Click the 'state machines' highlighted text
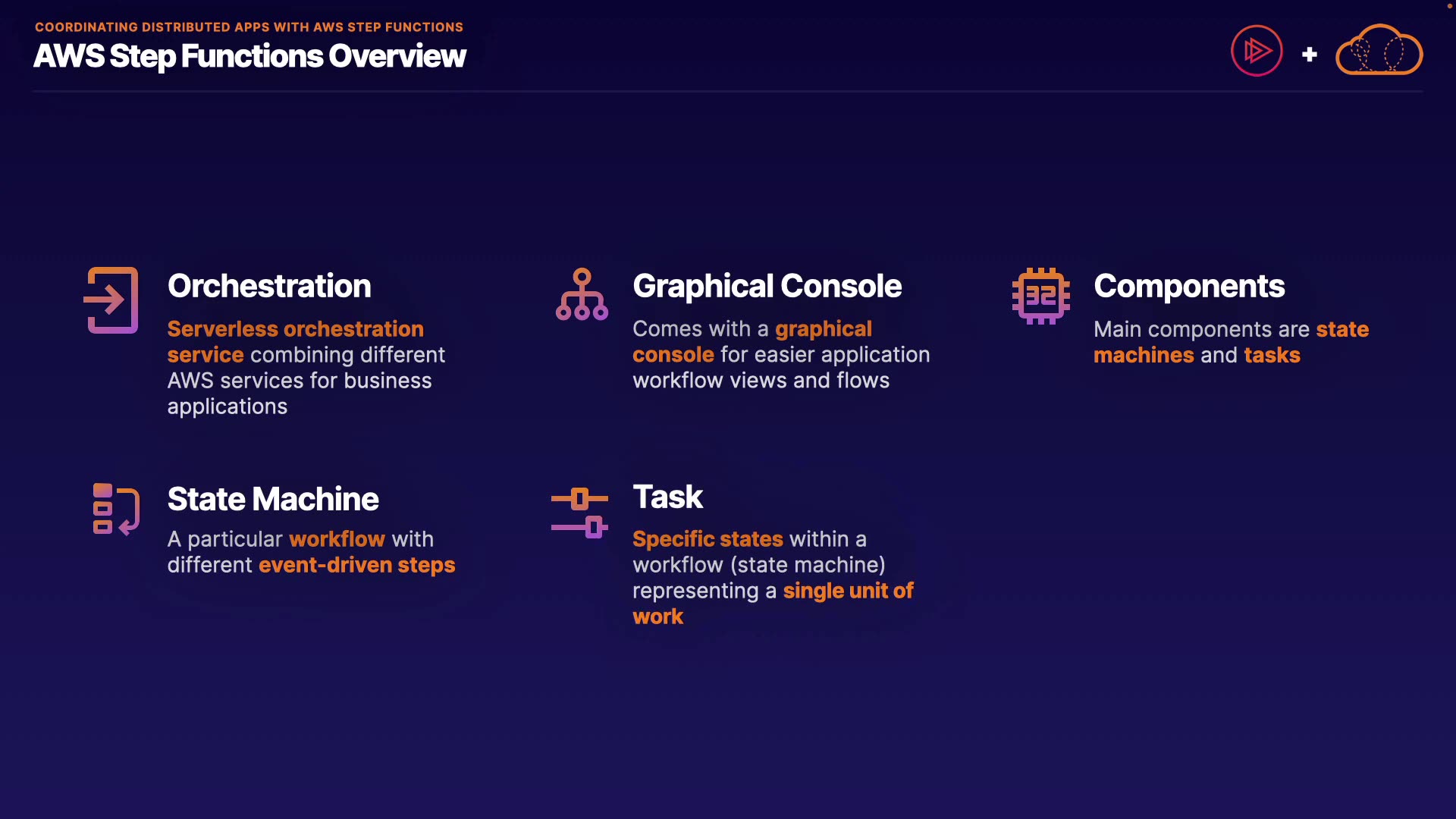Screen dimensions: 1456x819 [x=1144, y=355]
